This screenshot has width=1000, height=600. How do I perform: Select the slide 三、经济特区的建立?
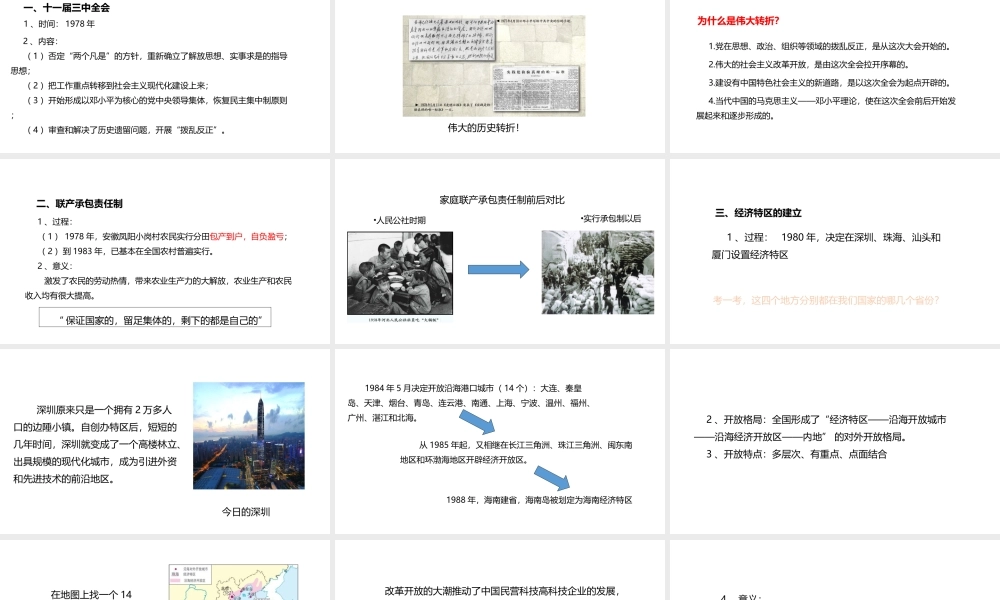click(x=835, y=251)
